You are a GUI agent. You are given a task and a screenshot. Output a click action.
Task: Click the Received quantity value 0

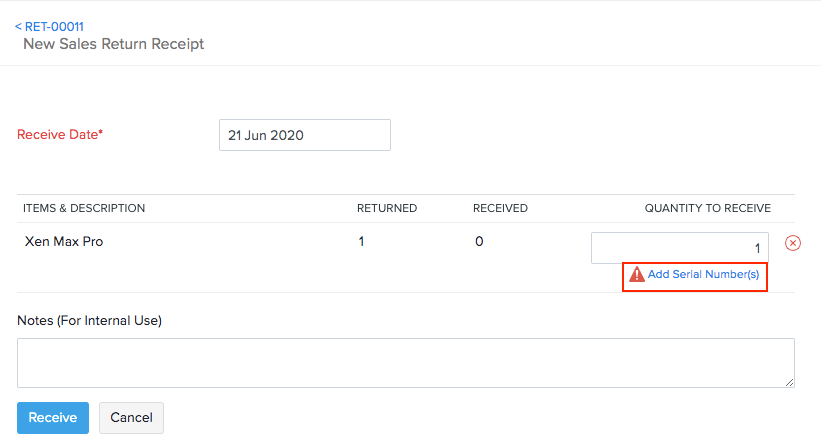479,242
